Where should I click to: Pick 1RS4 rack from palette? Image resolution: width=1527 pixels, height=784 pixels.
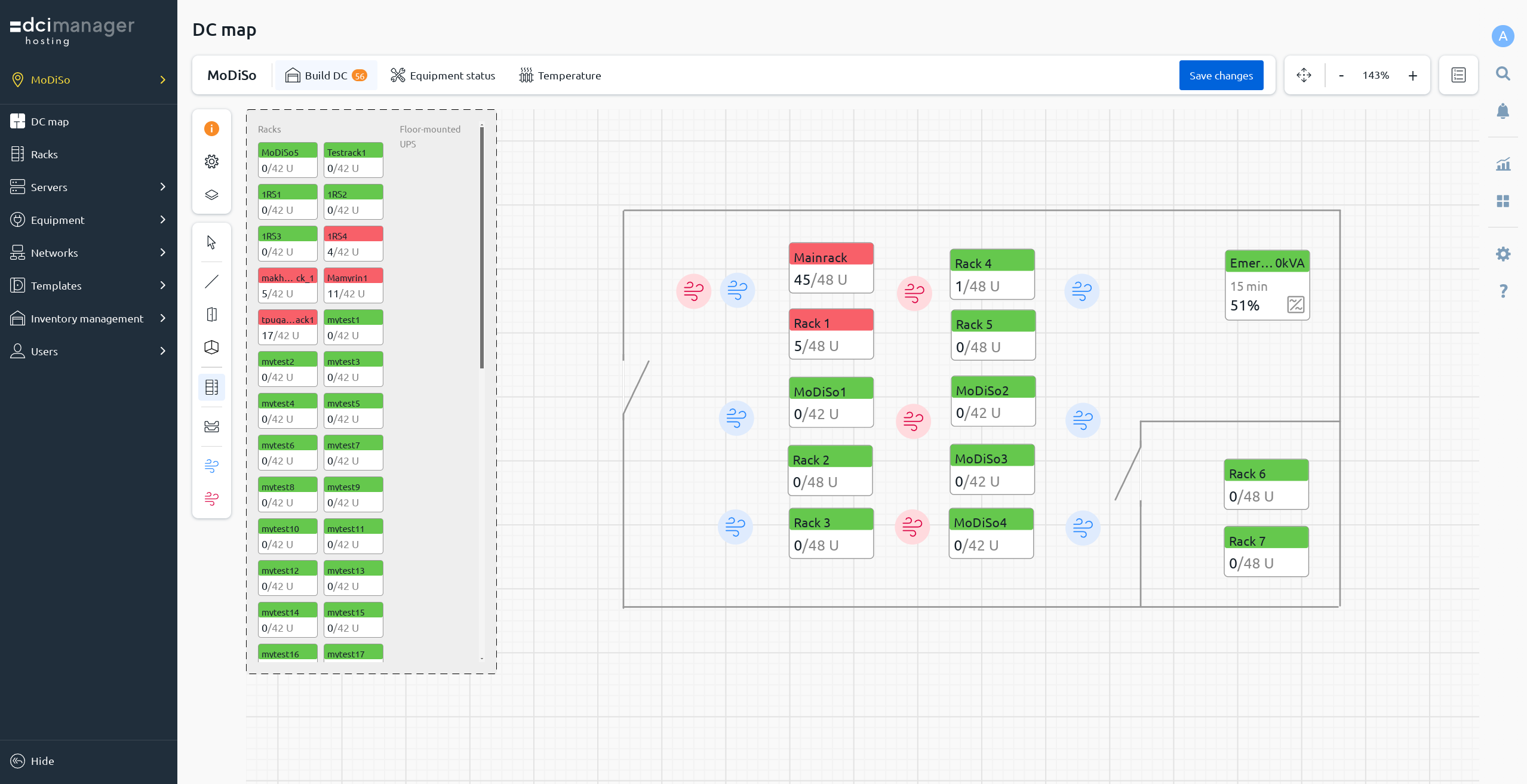(x=353, y=244)
